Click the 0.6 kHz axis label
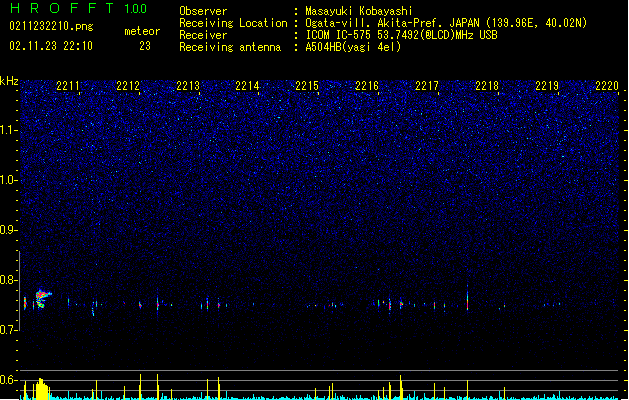 [x=8, y=380]
